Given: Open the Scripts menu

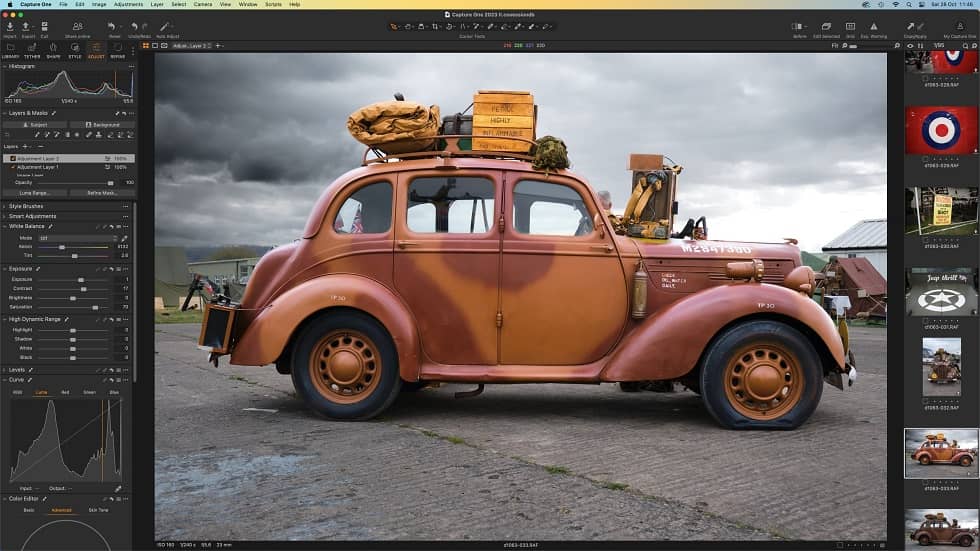Looking at the screenshot, I should (x=273, y=4).
